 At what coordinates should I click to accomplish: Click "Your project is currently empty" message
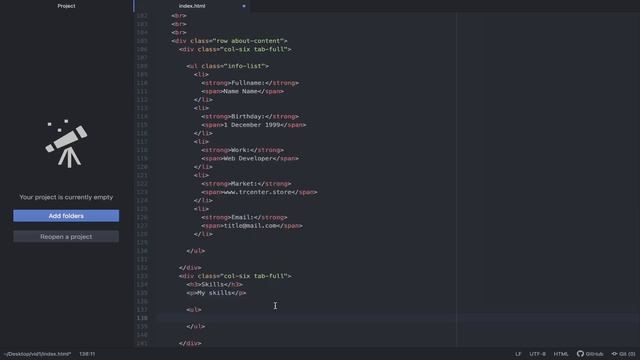66,197
